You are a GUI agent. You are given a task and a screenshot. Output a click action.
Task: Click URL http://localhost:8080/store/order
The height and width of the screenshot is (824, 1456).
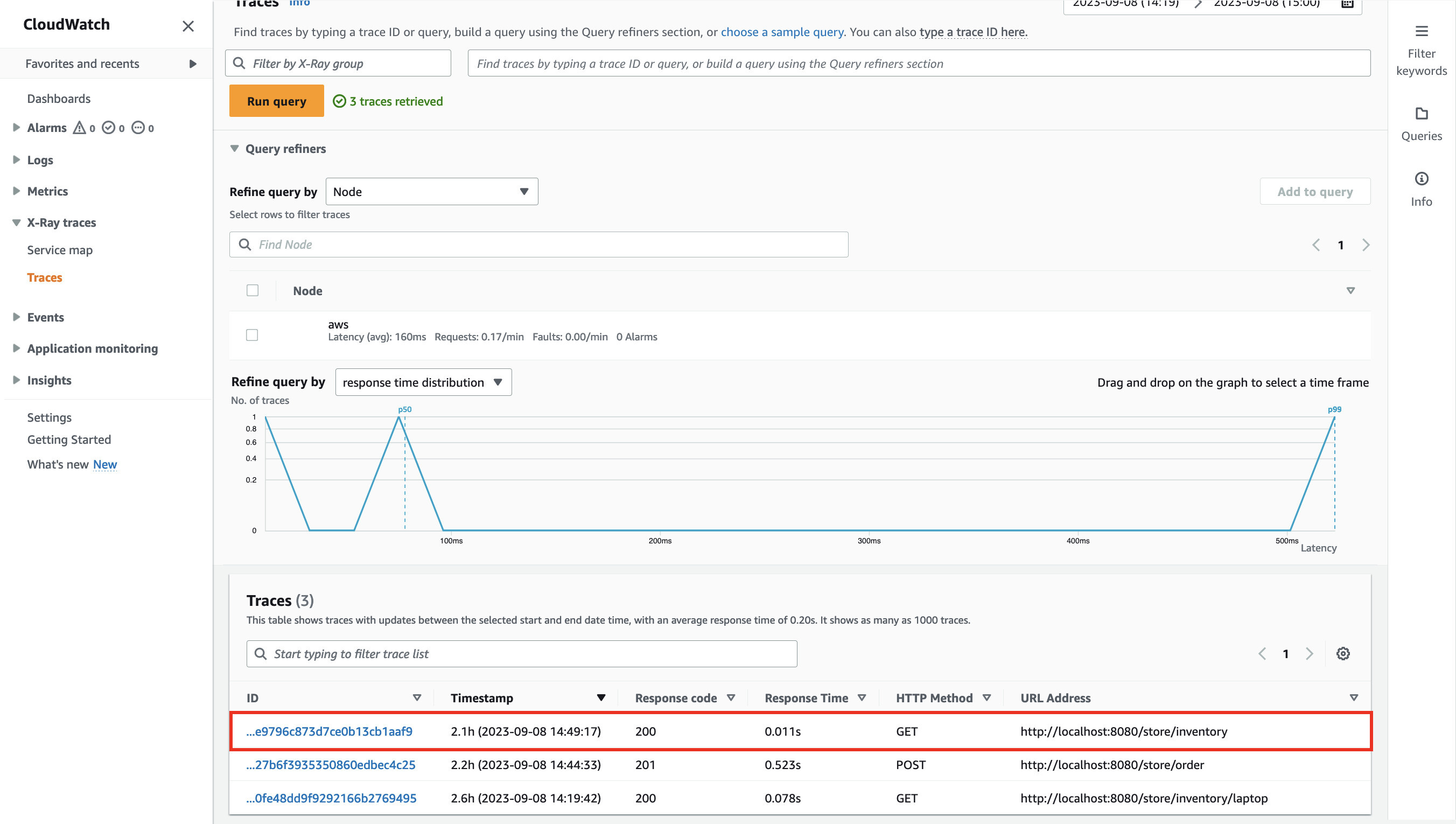1112,765
